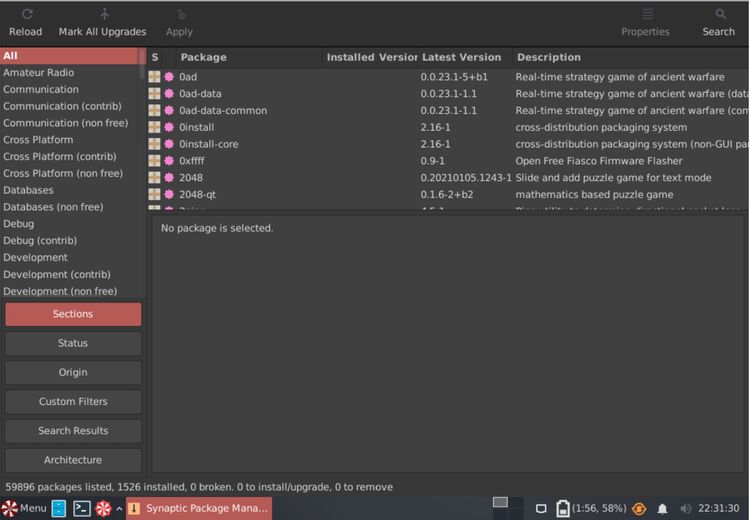Click the notification bell tray icon

pos(662,509)
